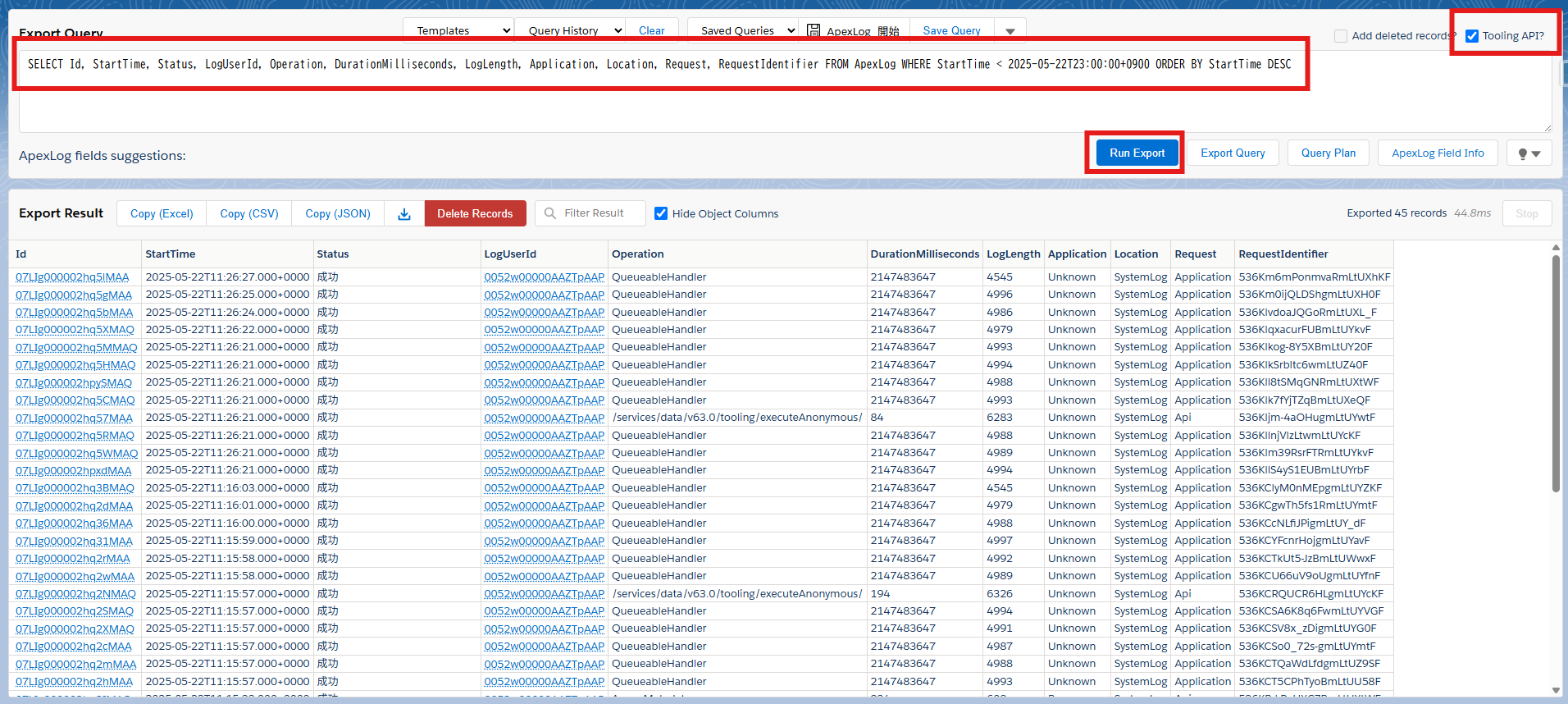Click the StartTime column header
Viewport: 1568px width, 704px height.
coord(228,254)
